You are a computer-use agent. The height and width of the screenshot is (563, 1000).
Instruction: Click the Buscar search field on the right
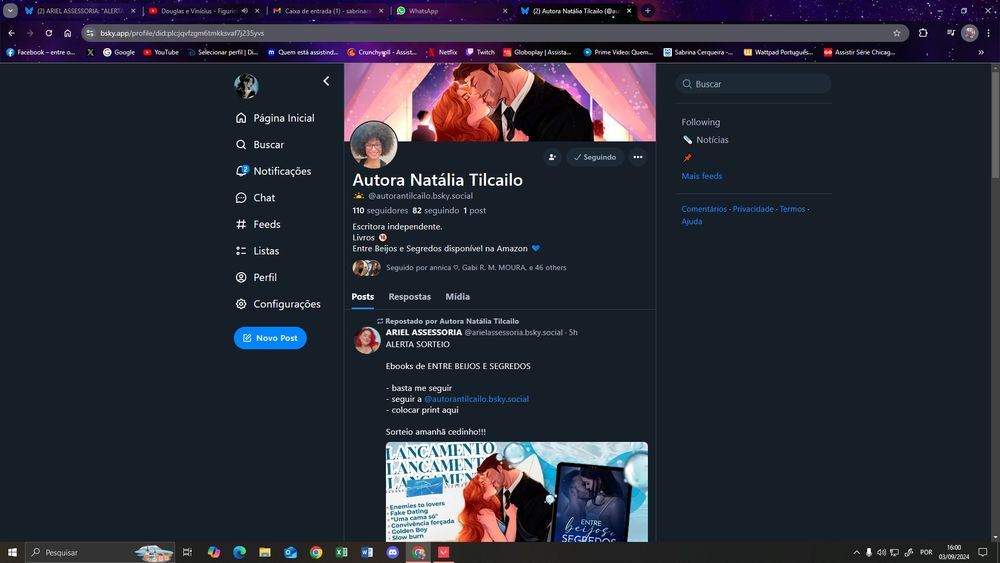point(753,84)
